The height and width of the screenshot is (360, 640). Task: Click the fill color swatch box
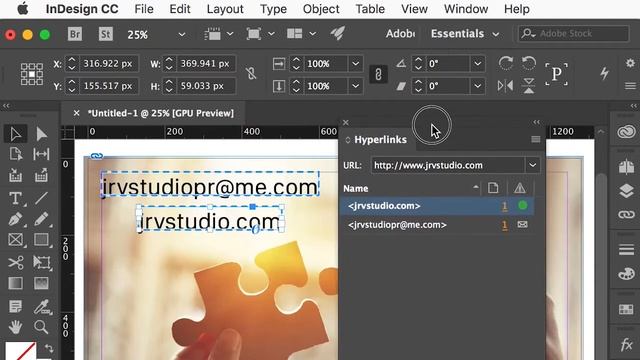[20, 351]
